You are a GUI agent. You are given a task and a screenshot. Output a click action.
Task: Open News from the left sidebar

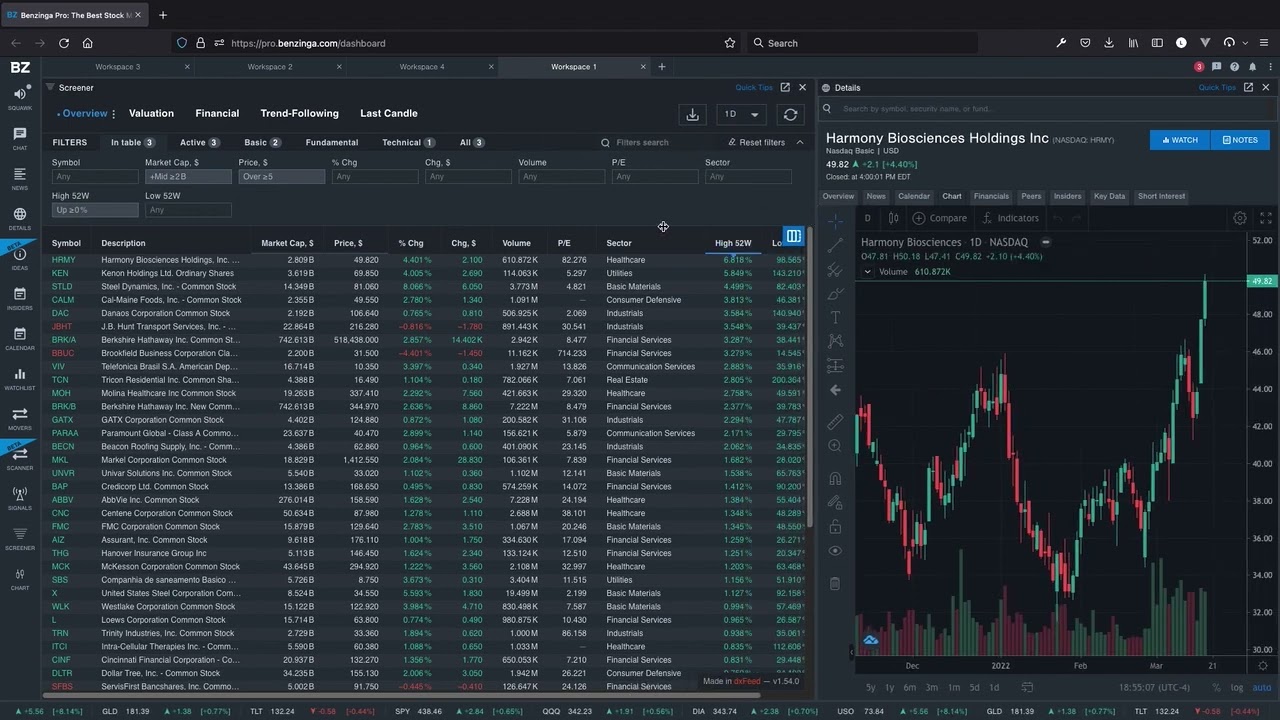(x=20, y=178)
